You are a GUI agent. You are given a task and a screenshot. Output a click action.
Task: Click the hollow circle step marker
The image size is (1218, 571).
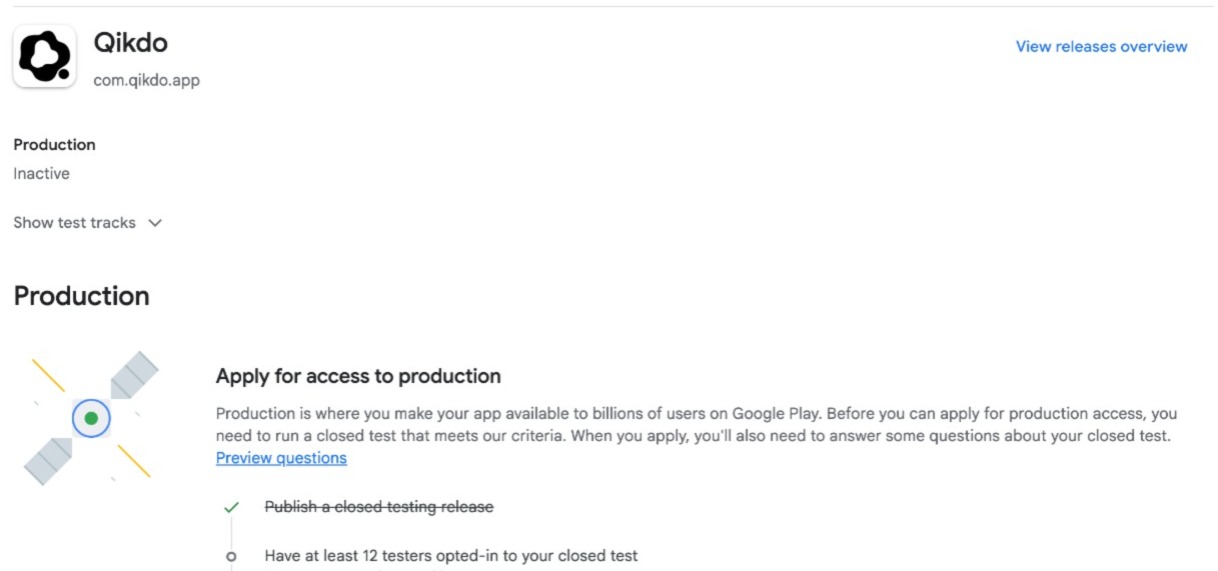coord(231,556)
